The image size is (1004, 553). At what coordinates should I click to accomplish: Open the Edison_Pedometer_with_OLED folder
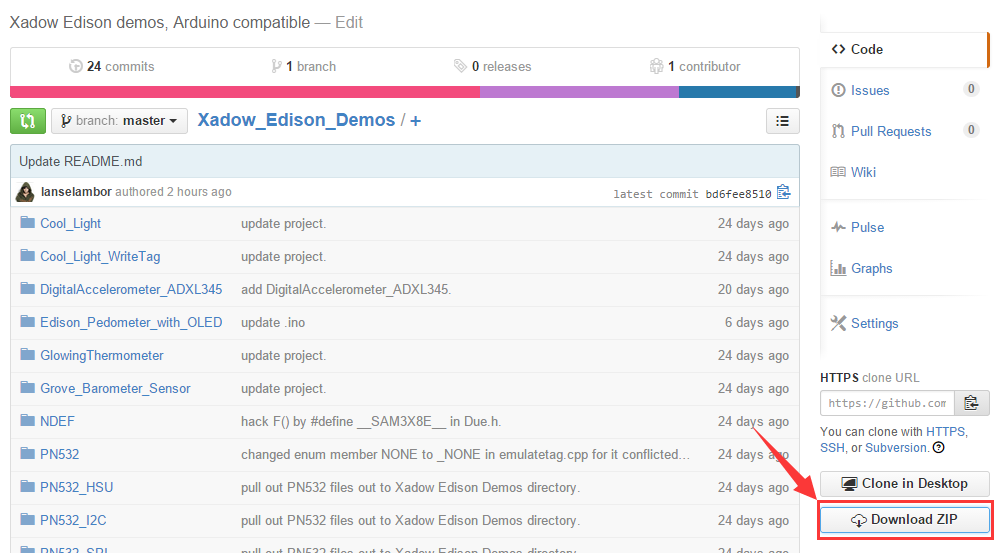pyautogui.click(x=131, y=323)
